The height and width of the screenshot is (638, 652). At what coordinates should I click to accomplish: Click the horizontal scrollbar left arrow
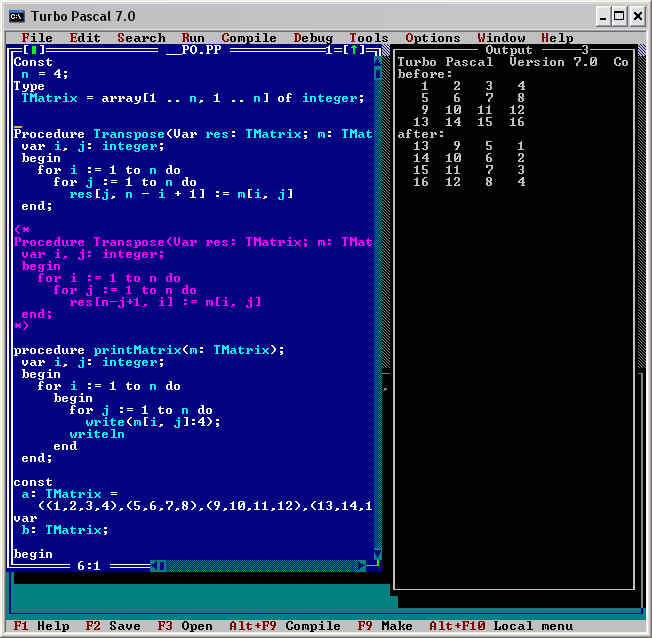154,566
